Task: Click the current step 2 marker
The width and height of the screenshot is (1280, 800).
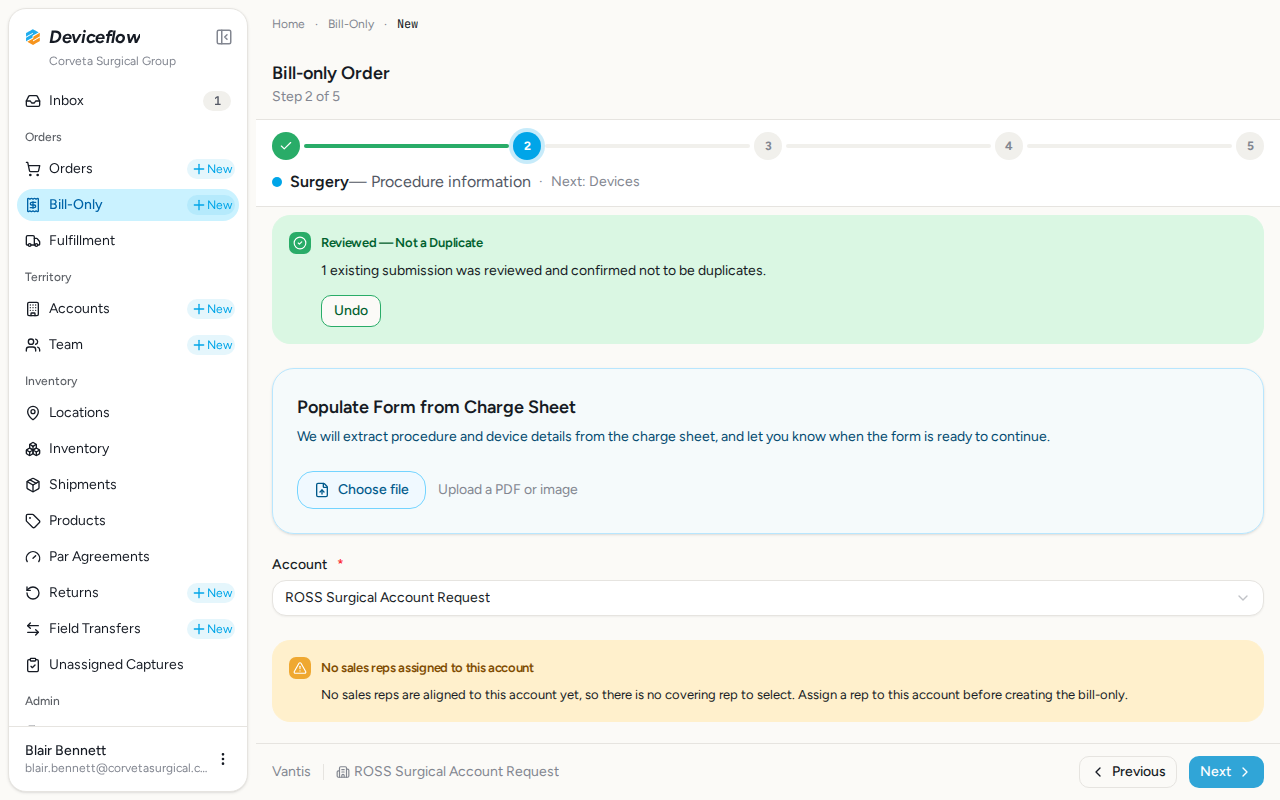Action: coord(527,146)
